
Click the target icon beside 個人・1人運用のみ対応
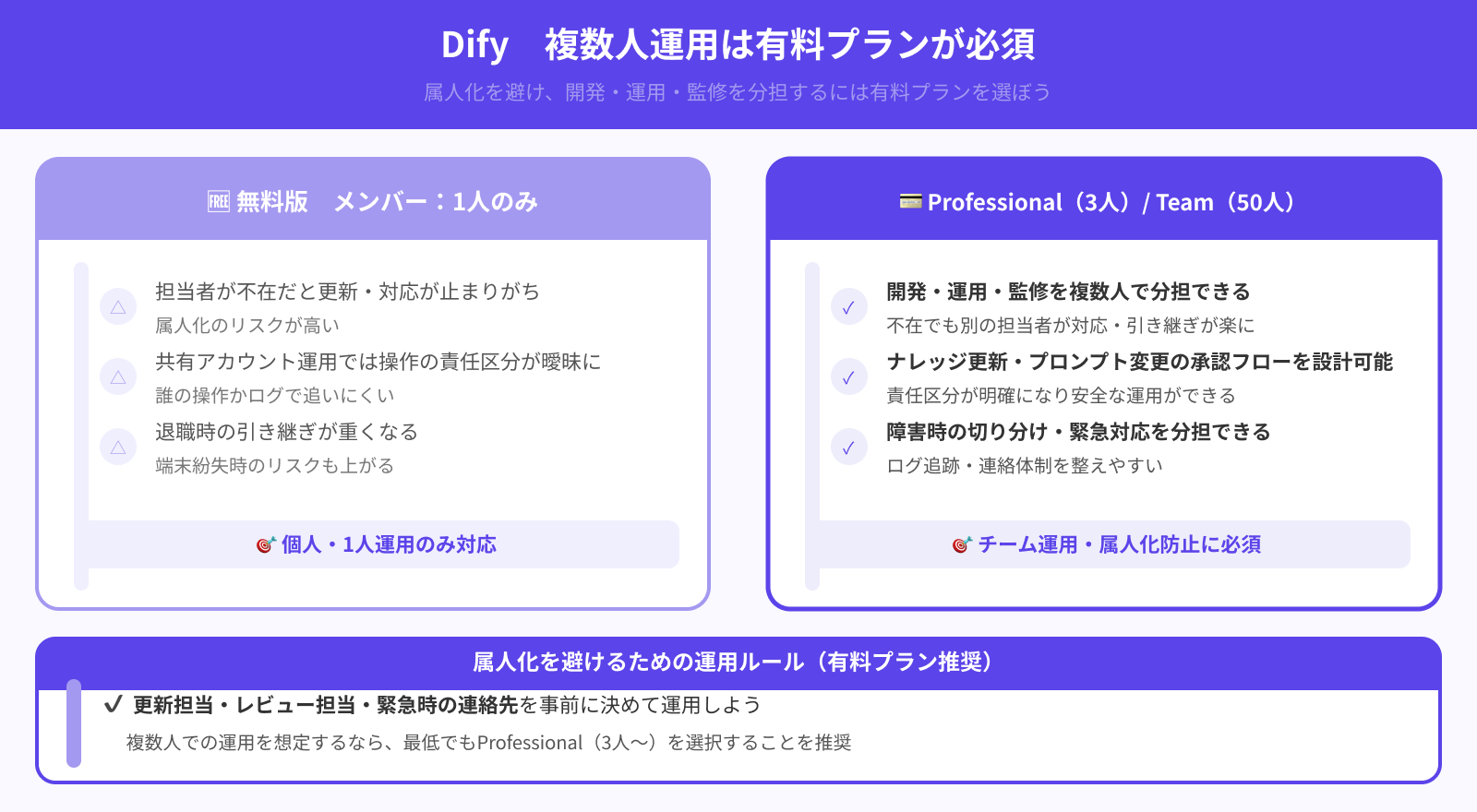pyautogui.click(x=266, y=545)
